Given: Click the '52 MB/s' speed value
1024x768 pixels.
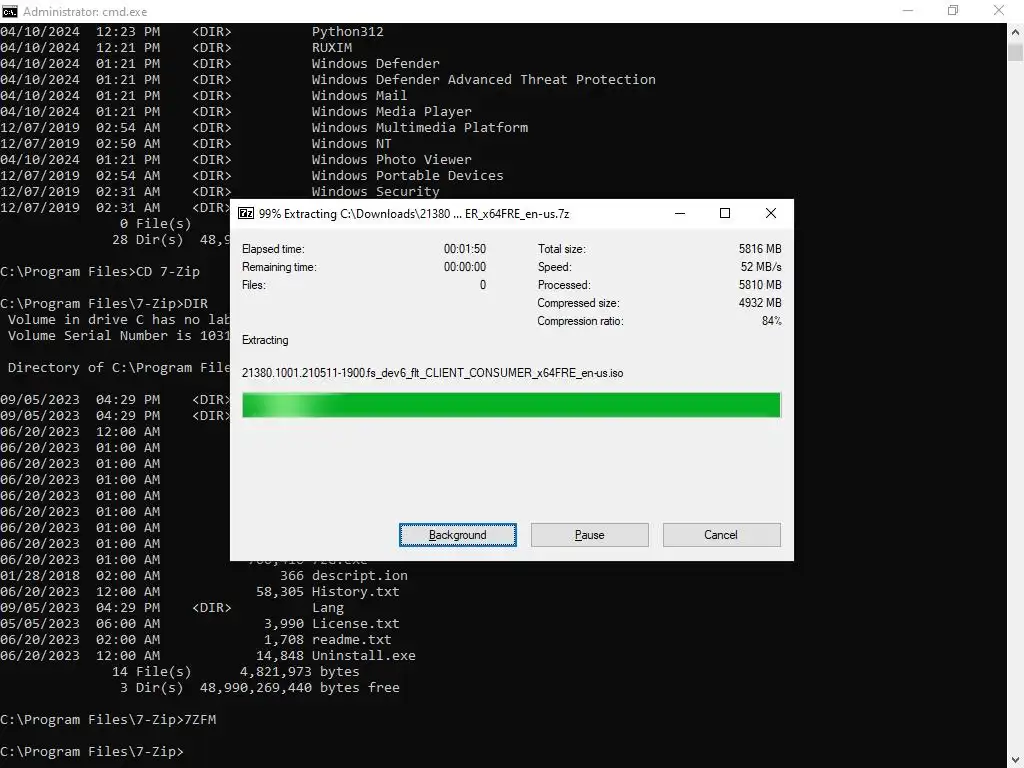Looking at the screenshot, I should click(x=761, y=267).
